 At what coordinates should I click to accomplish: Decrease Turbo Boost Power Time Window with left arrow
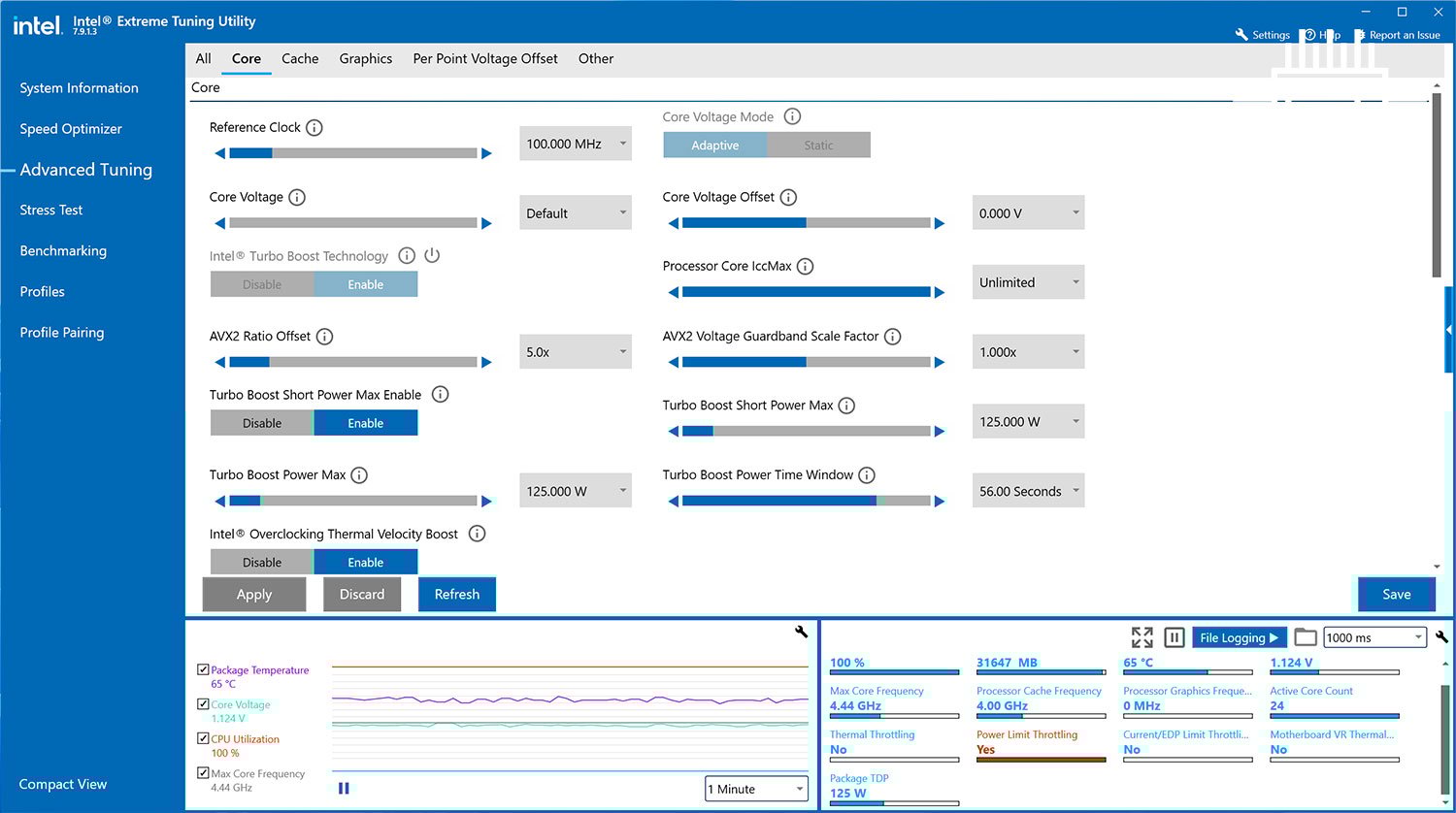(674, 502)
